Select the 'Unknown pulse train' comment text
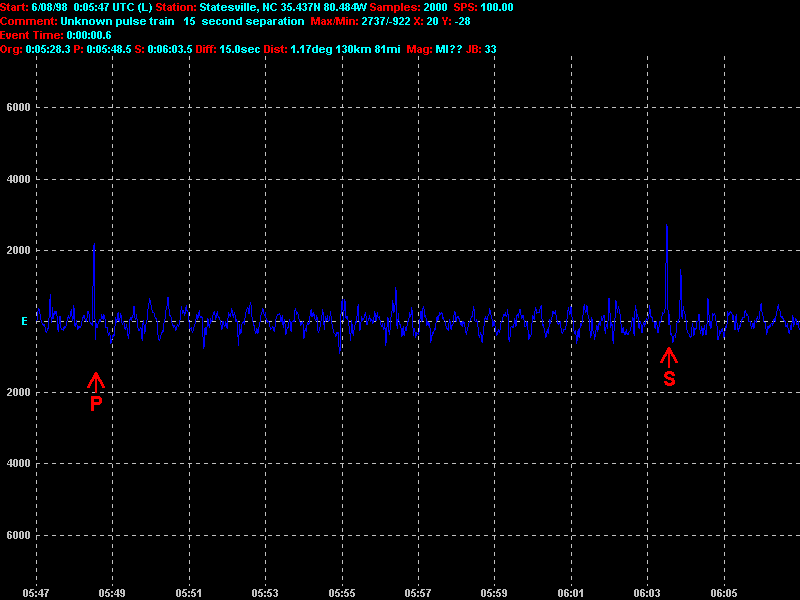The height and width of the screenshot is (600, 800). point(118,21)
